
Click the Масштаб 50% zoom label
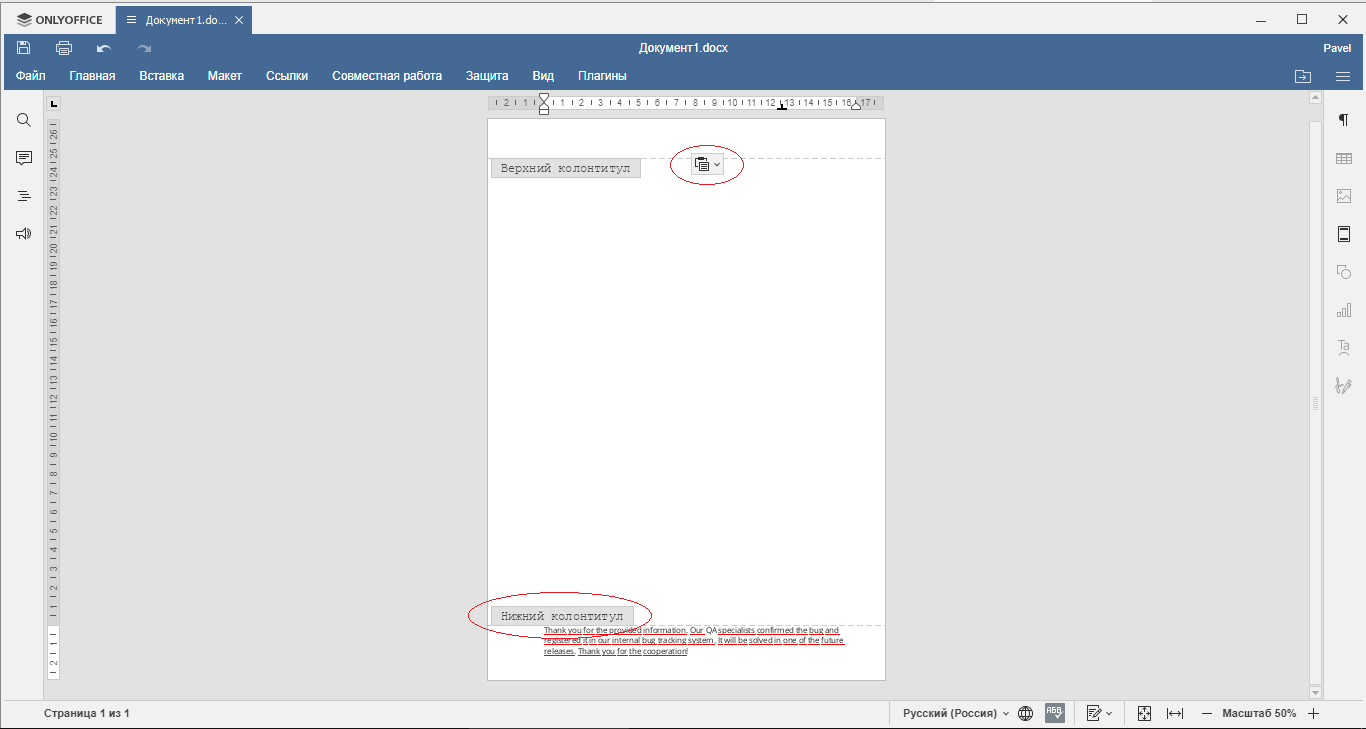[1259, 713]
